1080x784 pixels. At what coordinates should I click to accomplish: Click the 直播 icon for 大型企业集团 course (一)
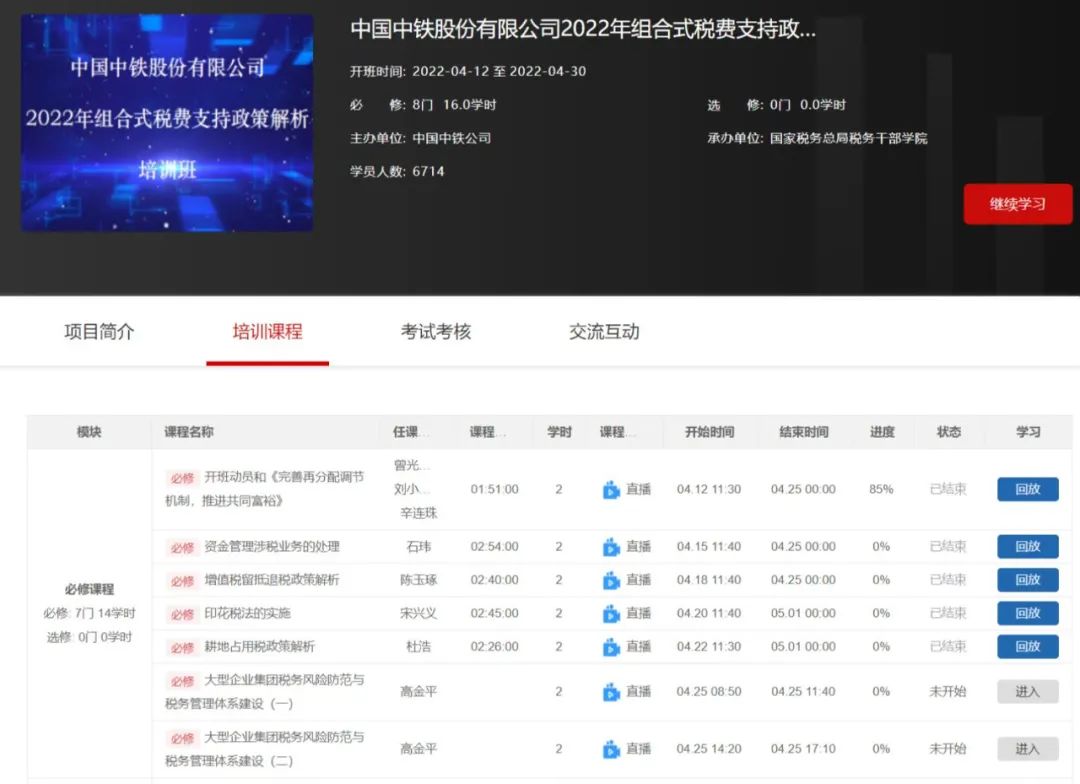[x=613, y=691]
